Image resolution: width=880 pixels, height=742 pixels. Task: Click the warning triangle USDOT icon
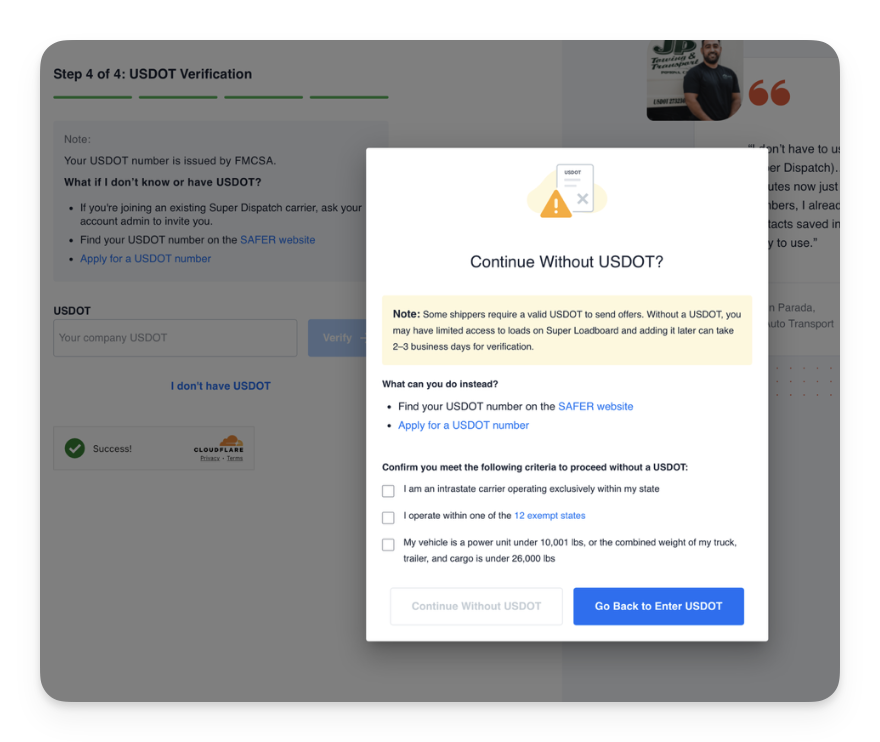point(567,191)
